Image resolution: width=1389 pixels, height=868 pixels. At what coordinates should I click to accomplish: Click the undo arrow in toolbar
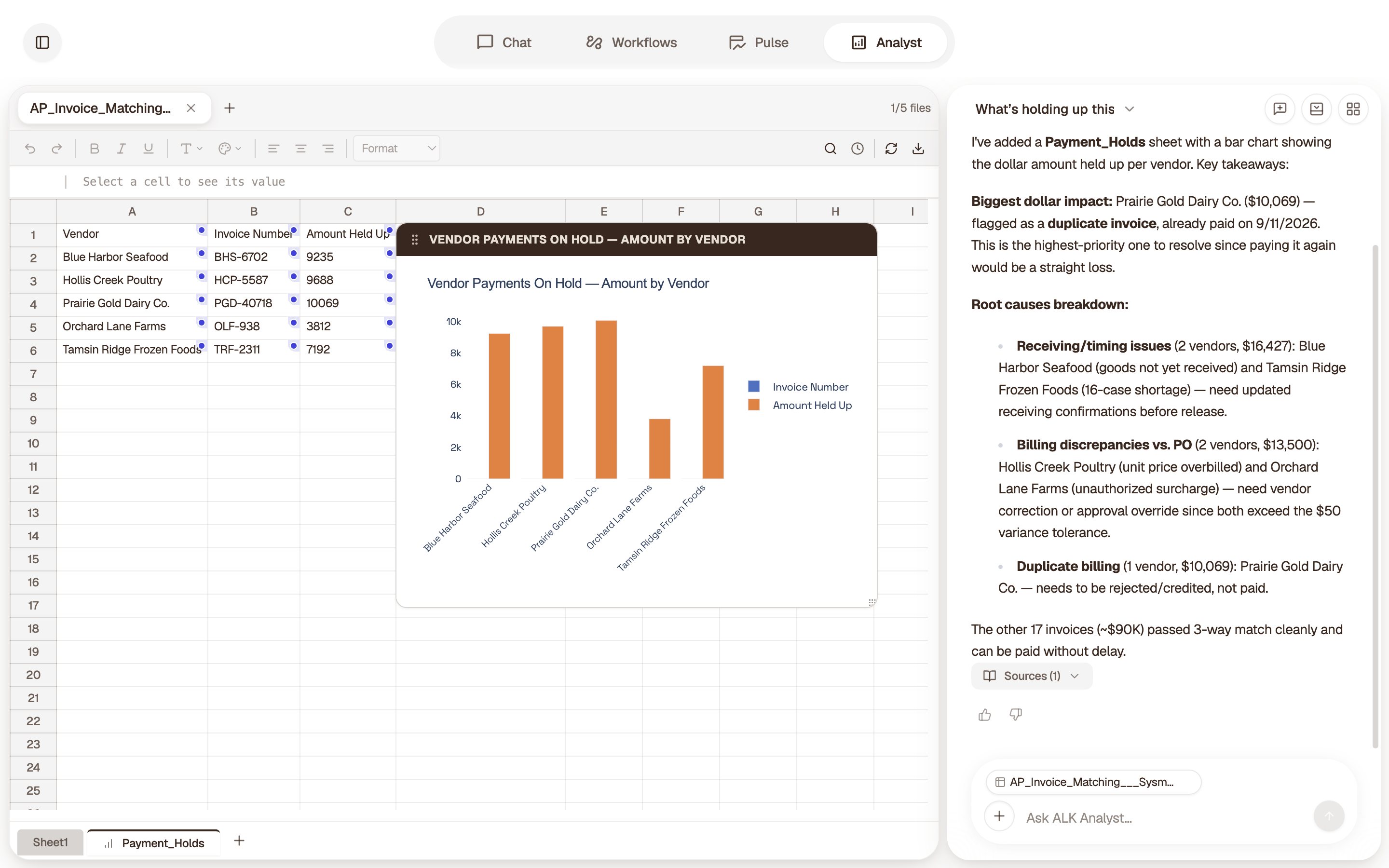click(x=30, y=149)
